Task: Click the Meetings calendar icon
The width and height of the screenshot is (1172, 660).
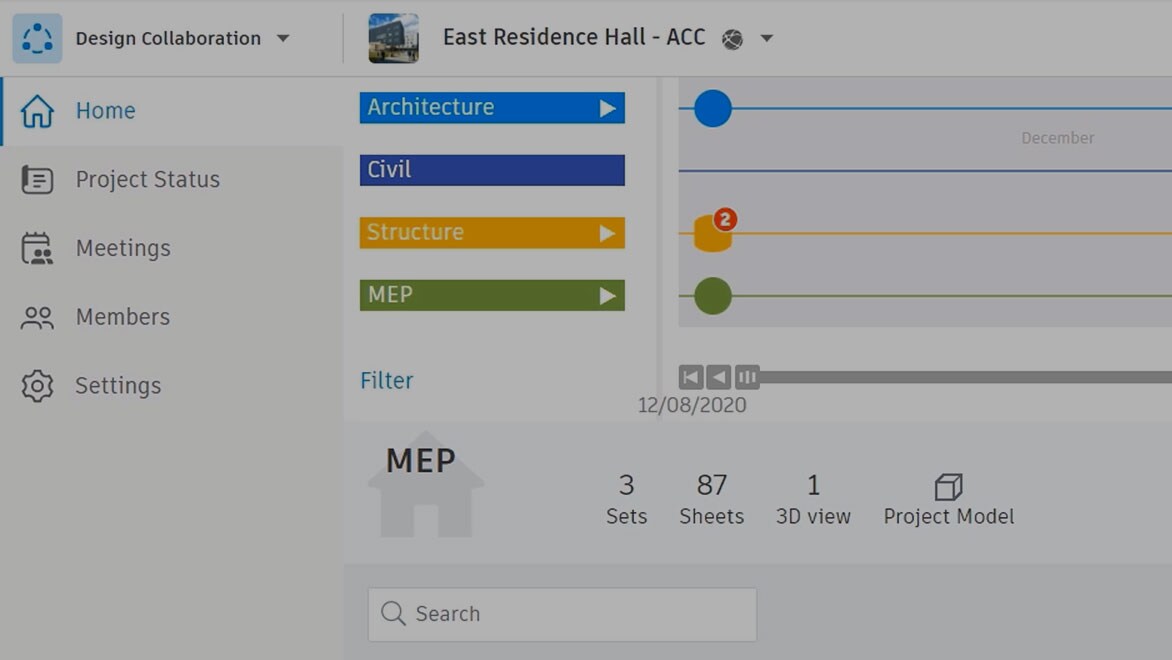Action: (x=37, y=248)
